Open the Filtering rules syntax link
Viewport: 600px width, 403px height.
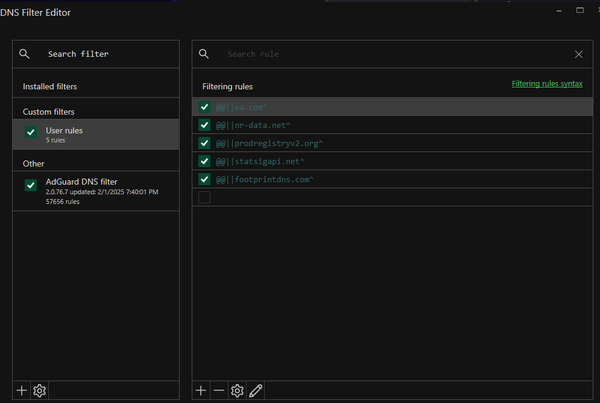(x=547, y=84)
